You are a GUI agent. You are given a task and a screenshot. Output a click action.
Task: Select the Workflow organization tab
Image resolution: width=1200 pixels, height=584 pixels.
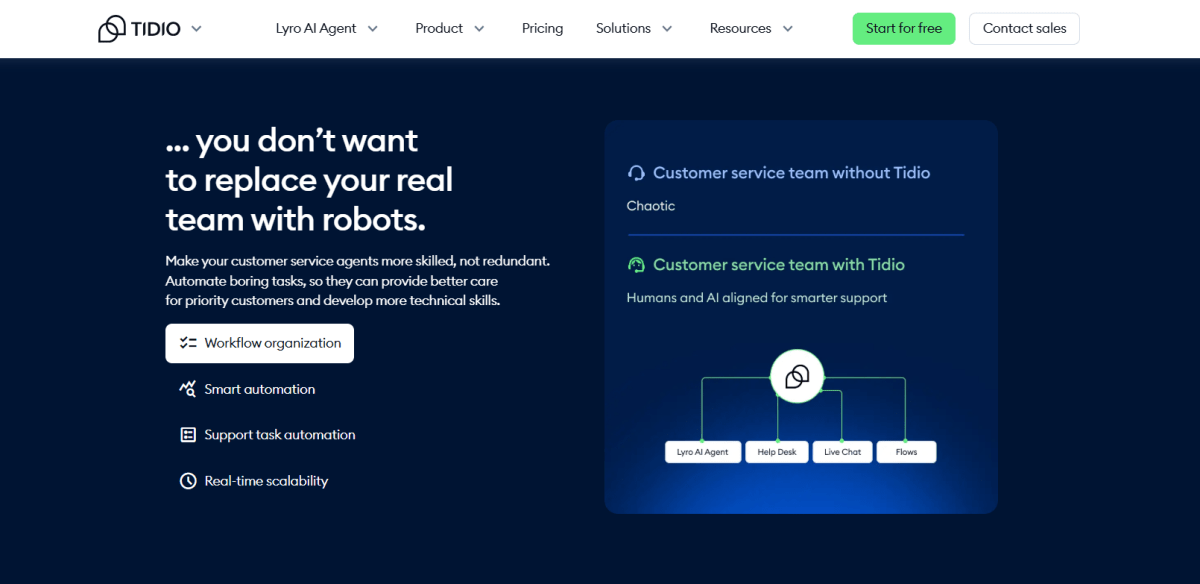(260, 343)
